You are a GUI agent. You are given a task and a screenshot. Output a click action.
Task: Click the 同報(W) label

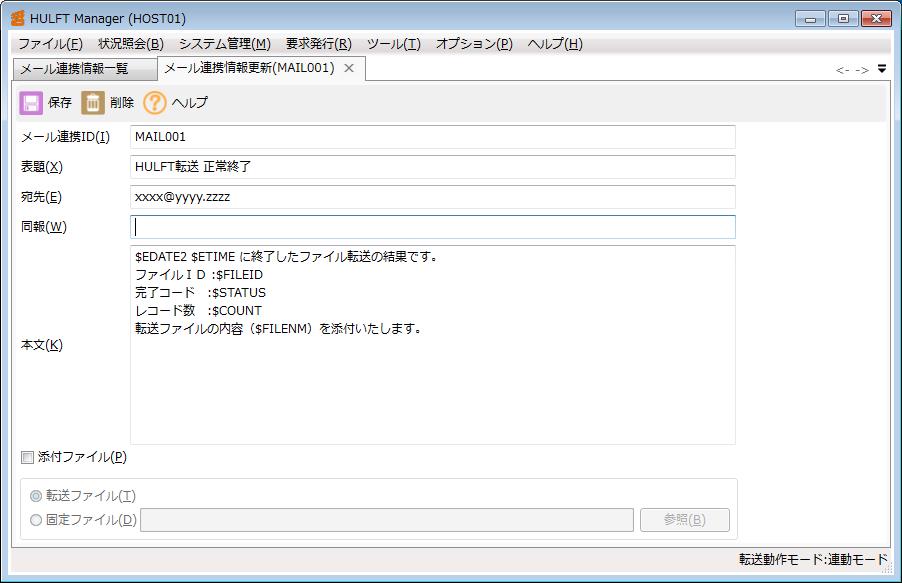point(44,227)
